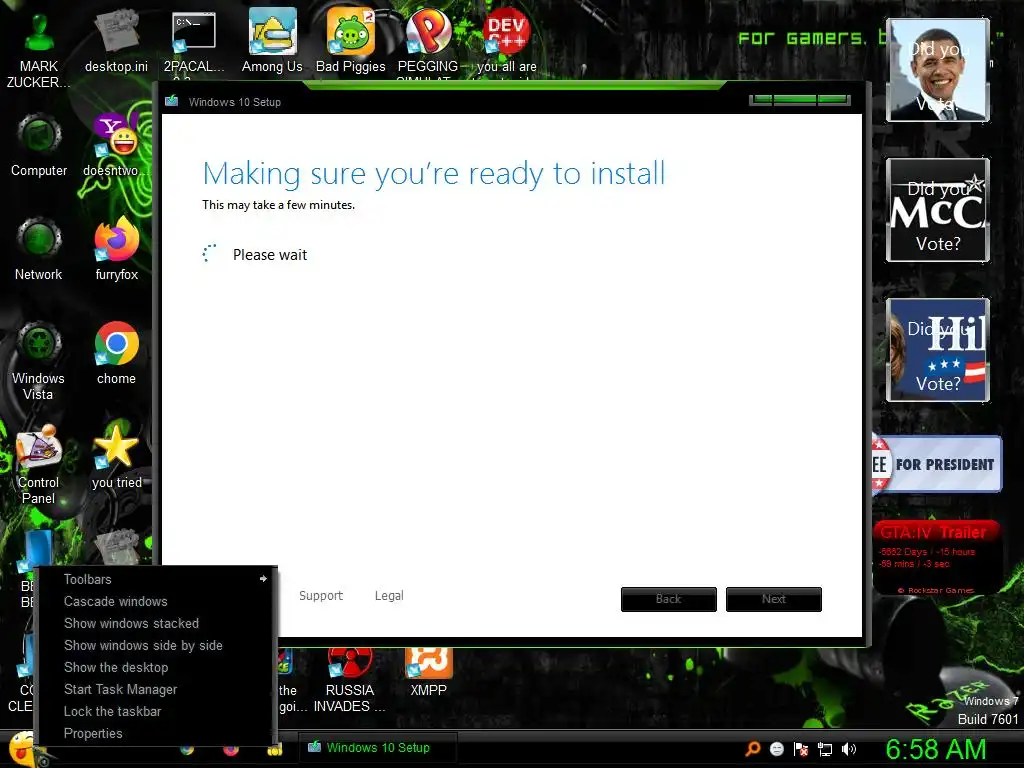Screen dimensions: 1024x768
Task: Click the 'Making sure you're ready to install' heading
Action: tap(434, 174)
